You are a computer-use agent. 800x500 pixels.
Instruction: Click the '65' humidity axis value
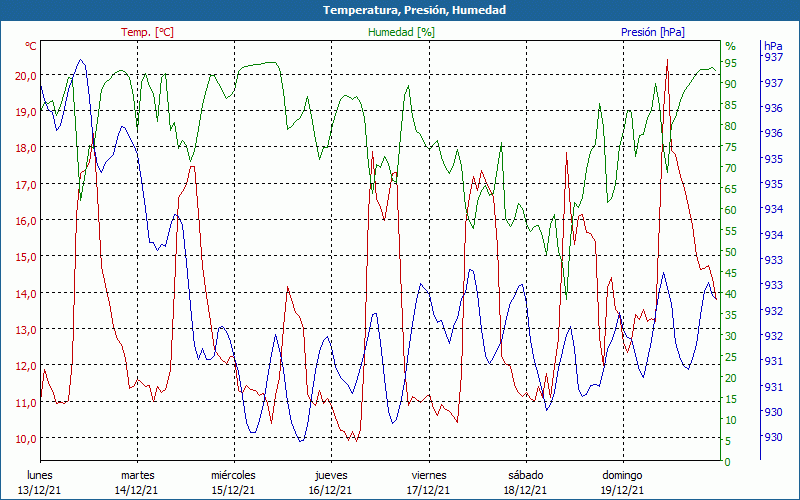coord(731,189)
